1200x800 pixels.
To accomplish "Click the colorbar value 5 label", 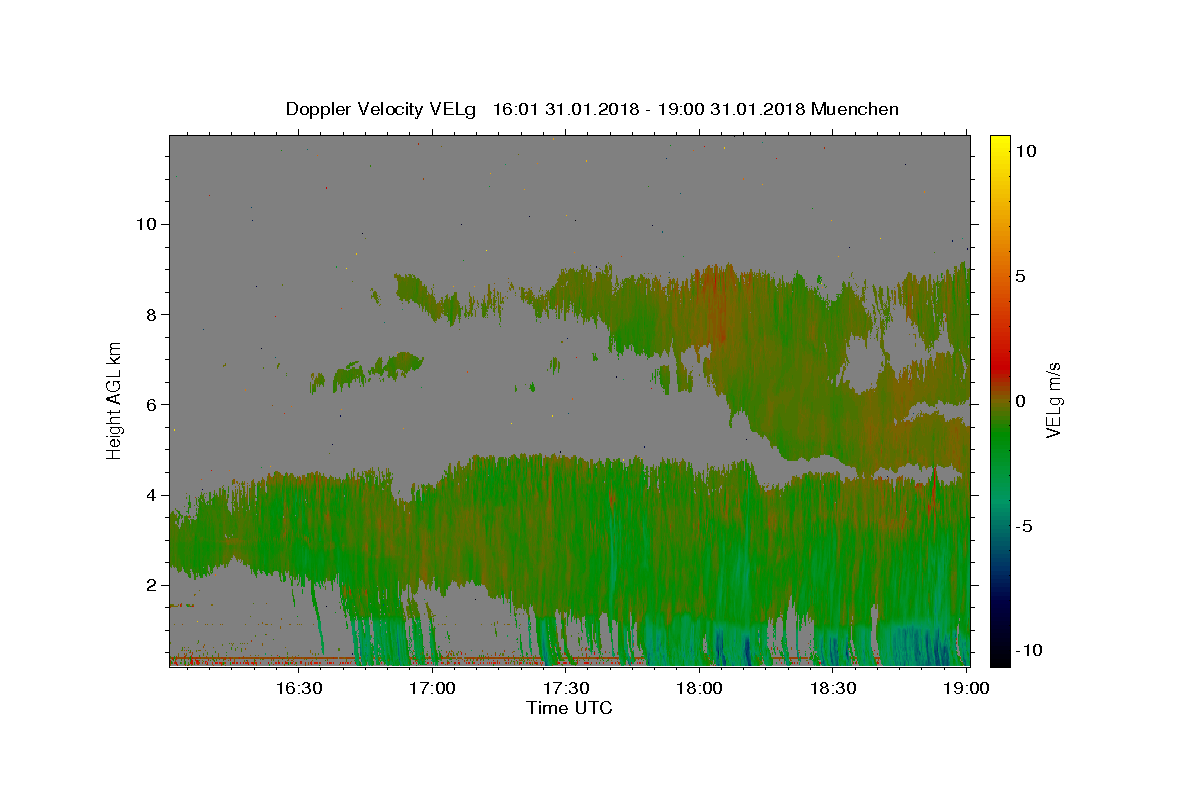I will point(1021,276).
